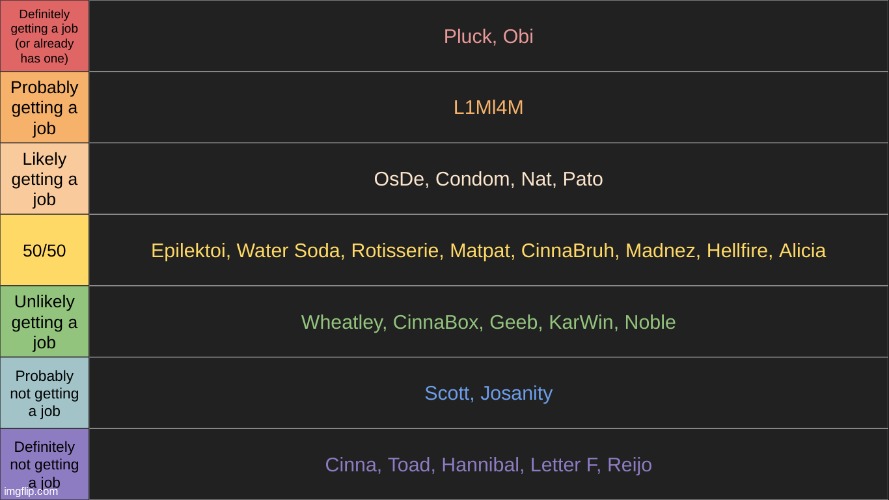Click the peach 'Likely getting a job' label
Screen dimensions: 889x500
pyautogui.click(x=44, y=179)
